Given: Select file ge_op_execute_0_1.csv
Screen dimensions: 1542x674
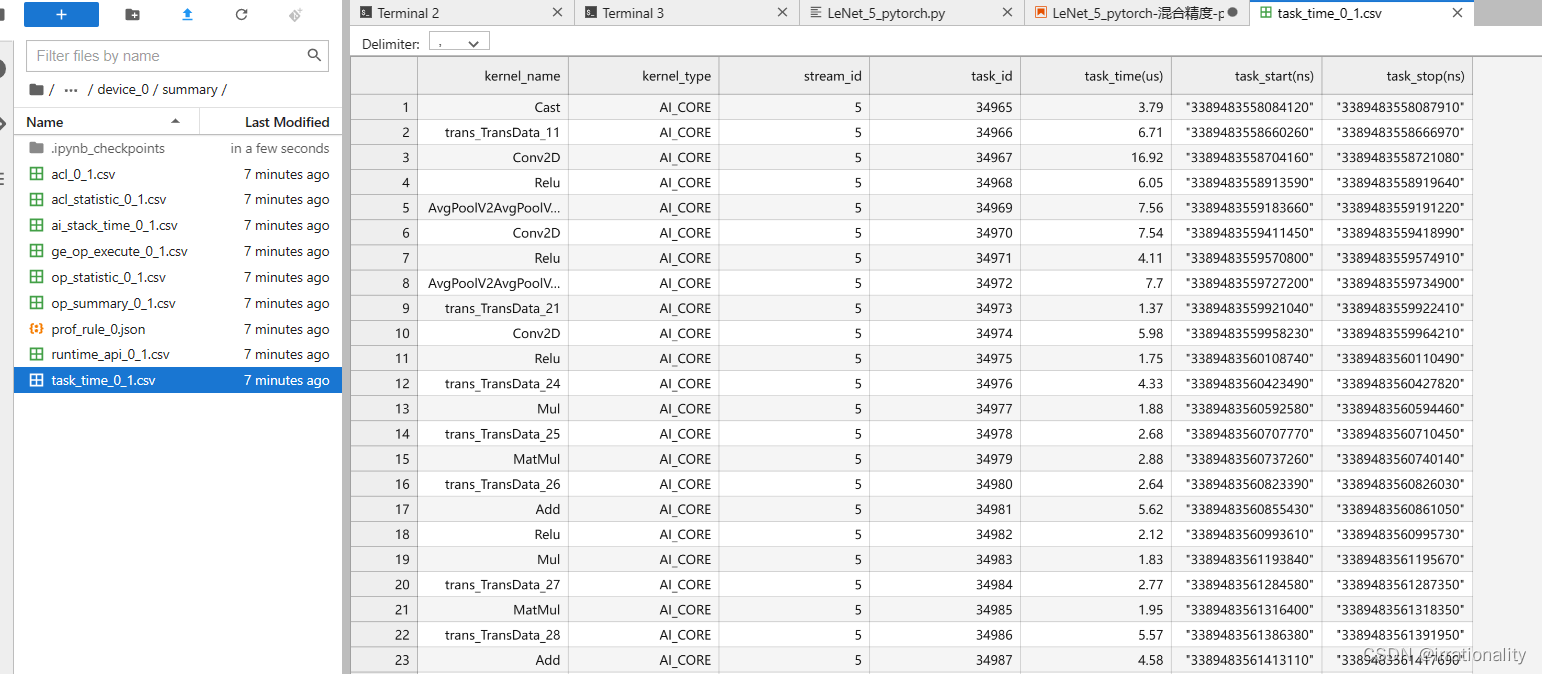Looking at the screenshot, I should [178, 251].
